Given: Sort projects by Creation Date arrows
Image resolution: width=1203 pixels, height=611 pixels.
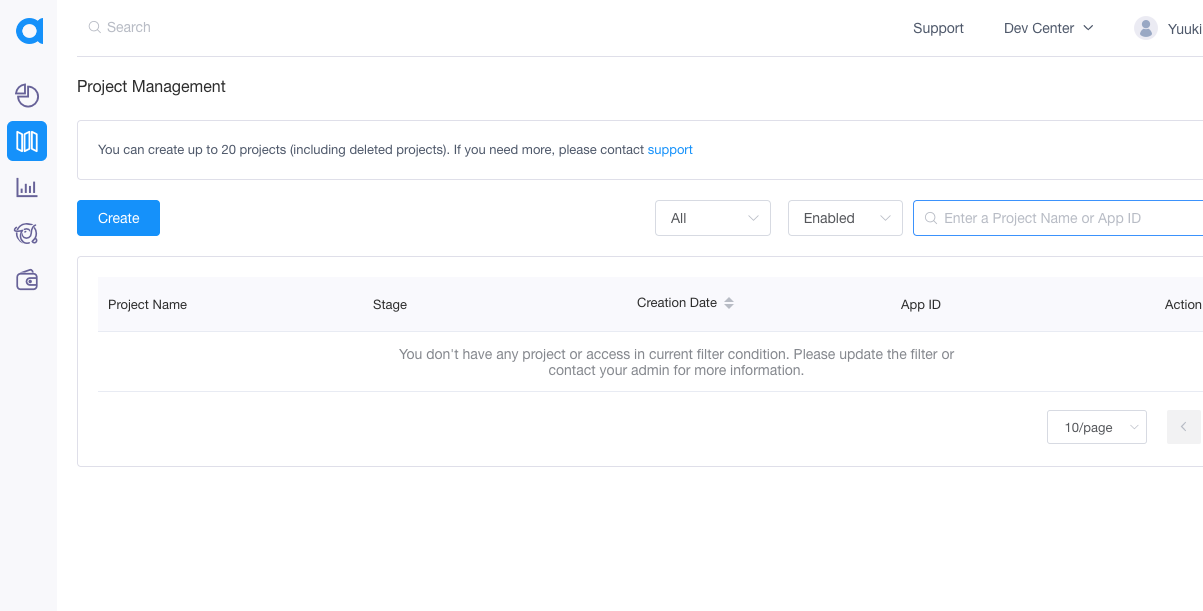Looking at the screenshot, I should point(729,303).
